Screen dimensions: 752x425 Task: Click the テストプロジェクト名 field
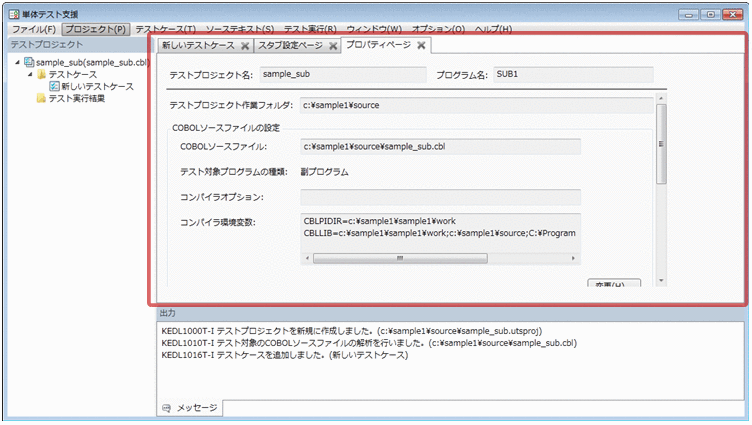pyautogui.click(x=343, y=74)
